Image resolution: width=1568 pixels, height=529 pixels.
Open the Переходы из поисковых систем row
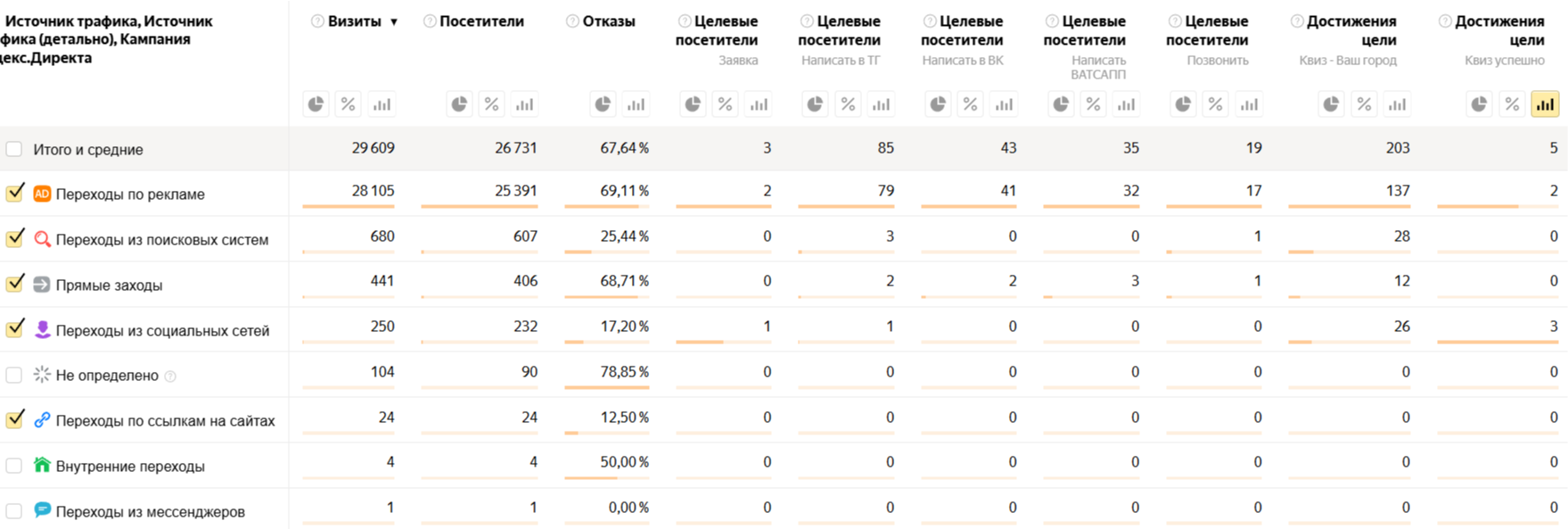coord(161,240)
